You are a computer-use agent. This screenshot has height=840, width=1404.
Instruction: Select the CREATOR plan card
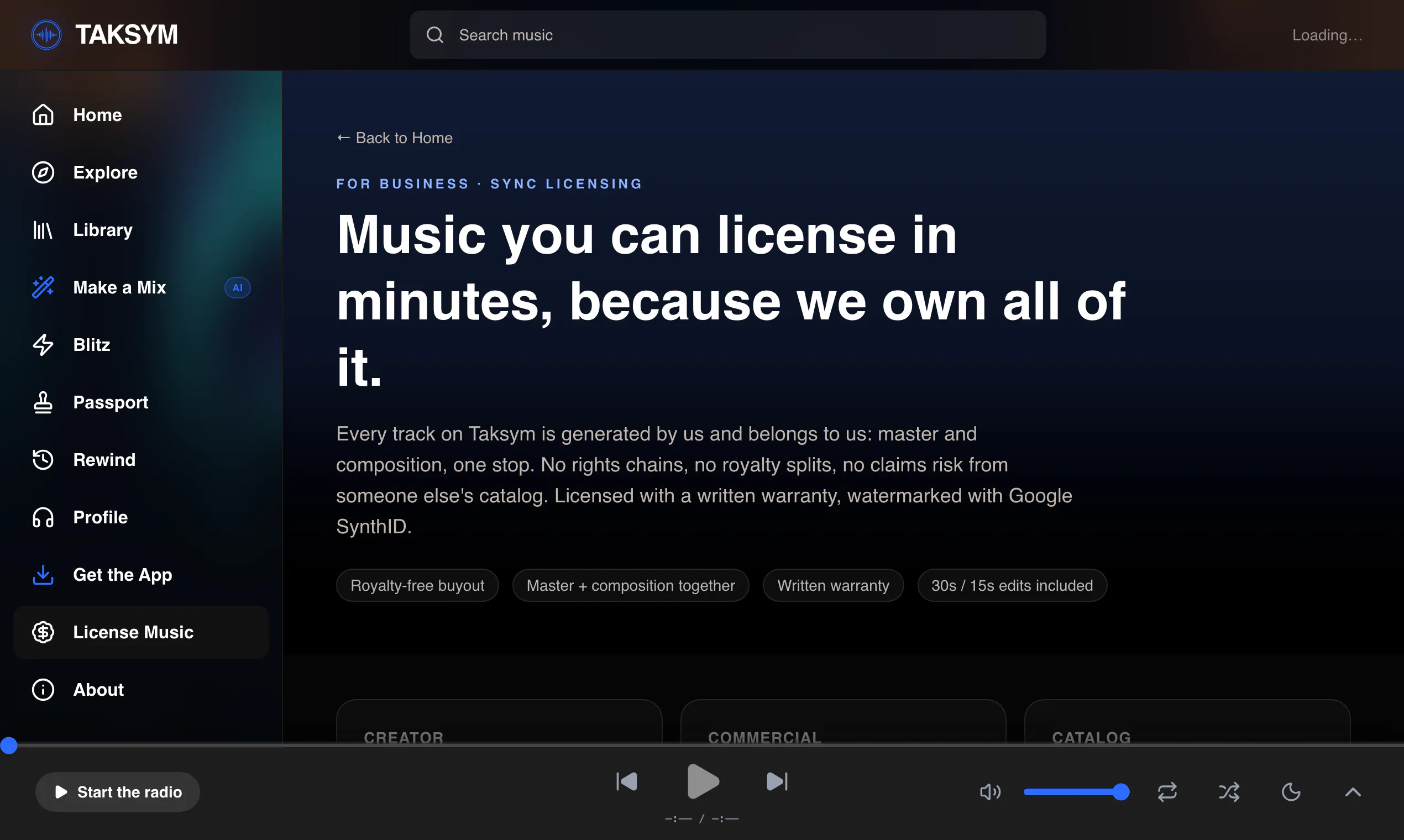tap(499, 722)
